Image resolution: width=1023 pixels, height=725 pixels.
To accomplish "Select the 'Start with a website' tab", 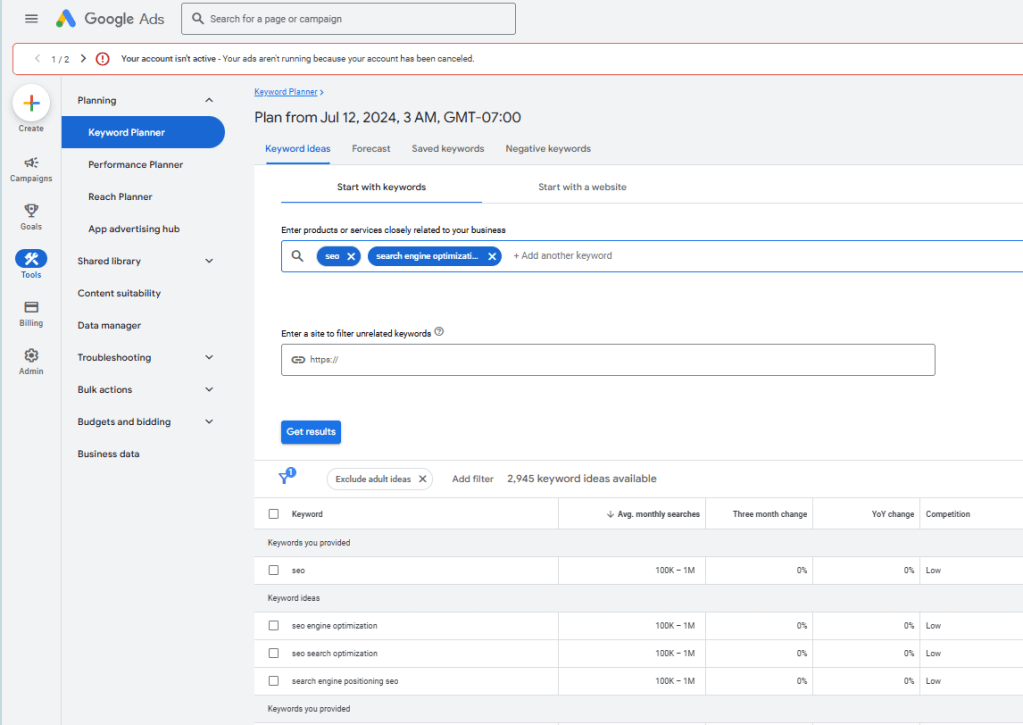I will pos(582,187).
